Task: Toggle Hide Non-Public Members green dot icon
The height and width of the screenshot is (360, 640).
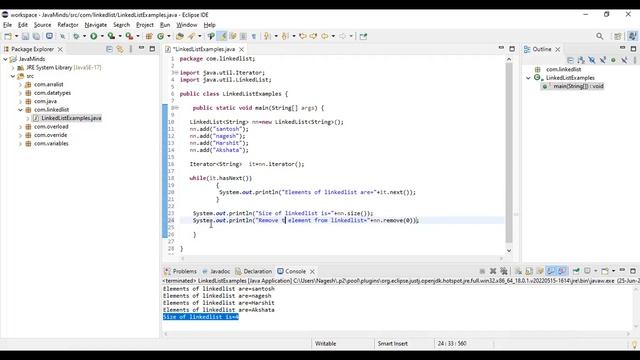Action: pos(613,60)
